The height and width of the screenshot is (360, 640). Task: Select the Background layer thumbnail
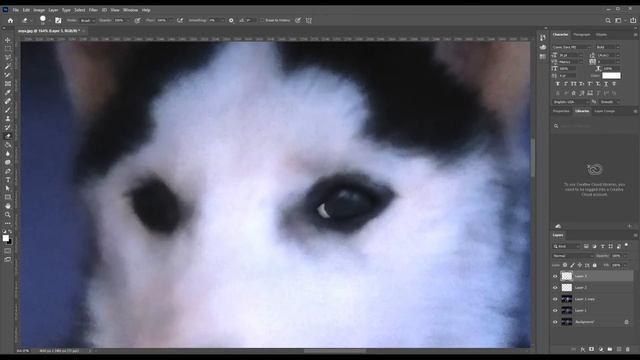(567, 322)
